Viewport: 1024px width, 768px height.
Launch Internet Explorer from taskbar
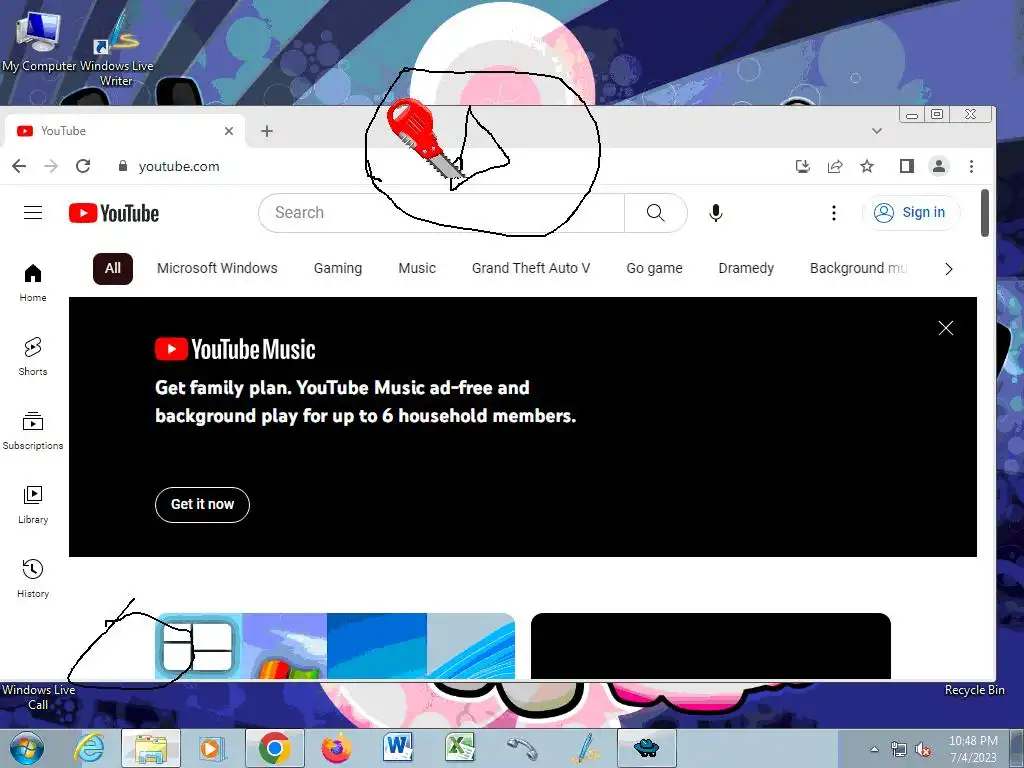pyautogui.click(x=89, y=748)
